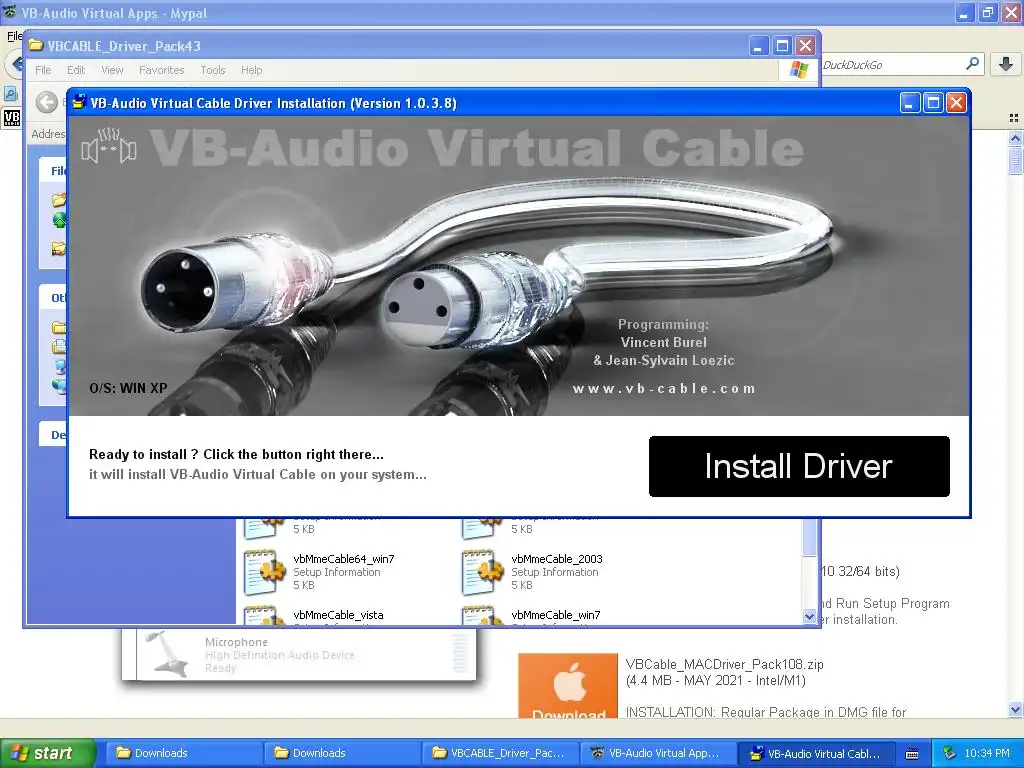This screenshot has height=768, width=1024.
Task: Minimize the Mypal browser window
Action: [x=965, y=12]
